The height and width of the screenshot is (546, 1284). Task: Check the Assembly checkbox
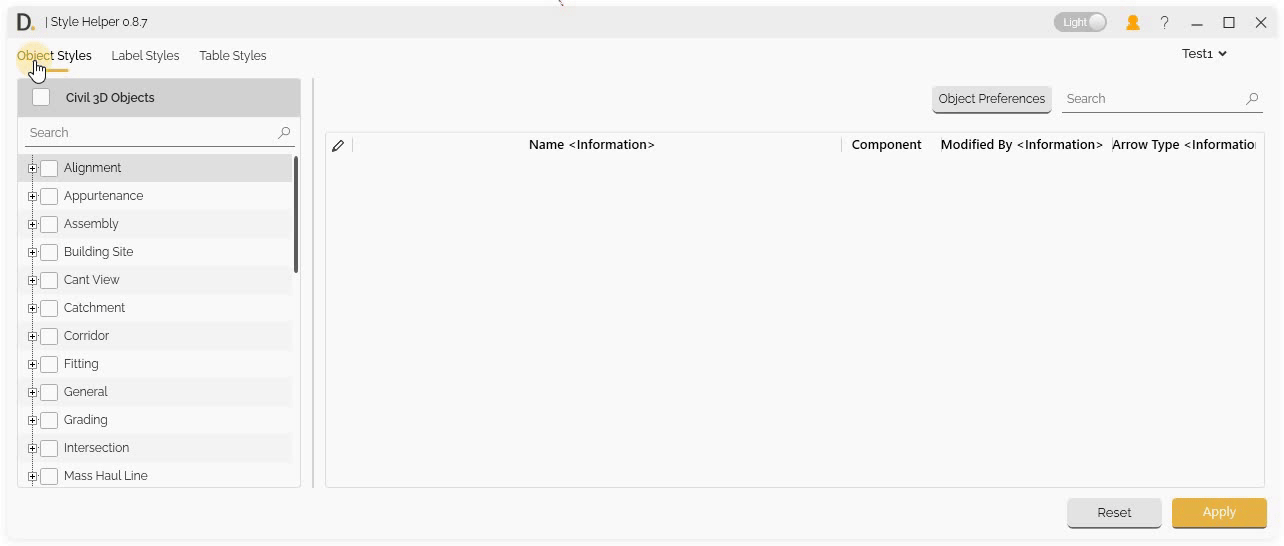tap(49, 224)
